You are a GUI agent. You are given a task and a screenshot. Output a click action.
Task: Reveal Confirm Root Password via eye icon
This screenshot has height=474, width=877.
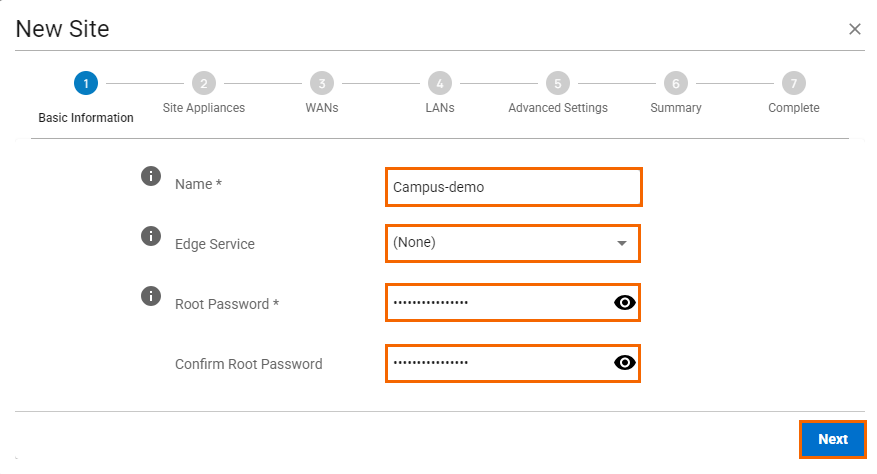624,363
